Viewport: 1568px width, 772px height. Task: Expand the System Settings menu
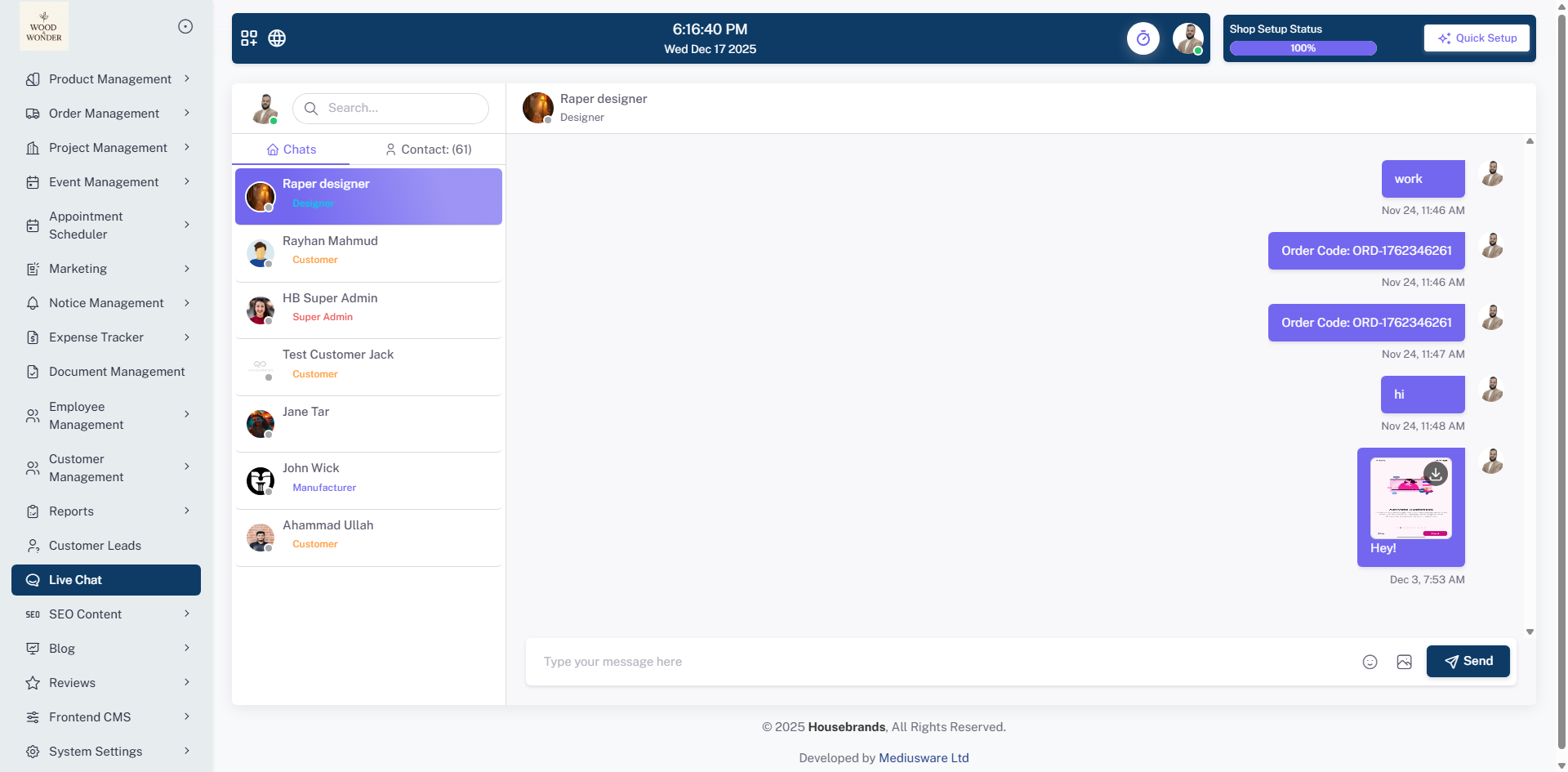click(x=110, y=752)
